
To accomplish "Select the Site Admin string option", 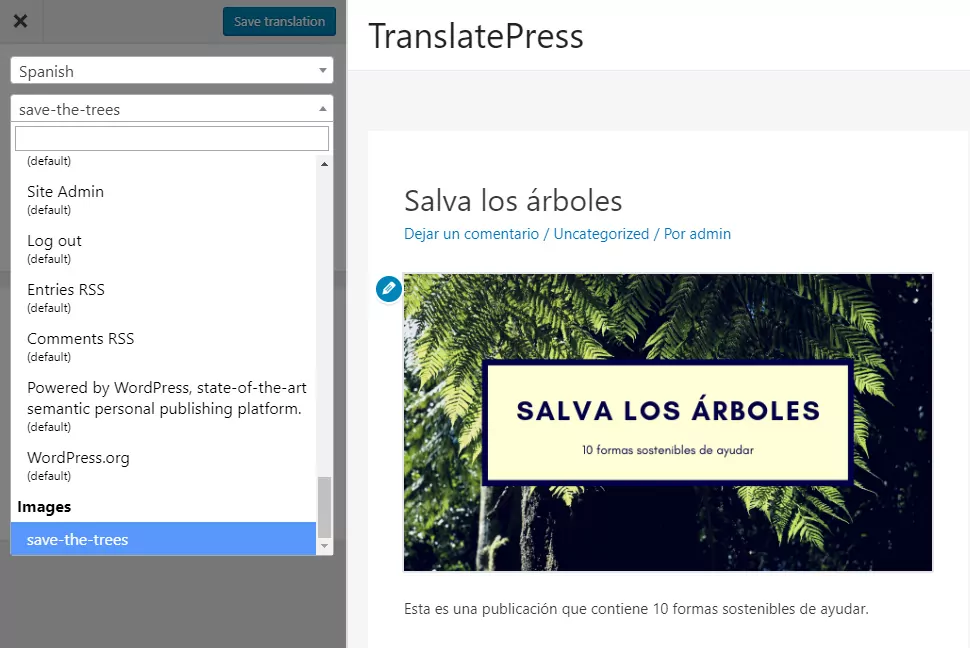I will pyautogui.click(x=163, y=199).
